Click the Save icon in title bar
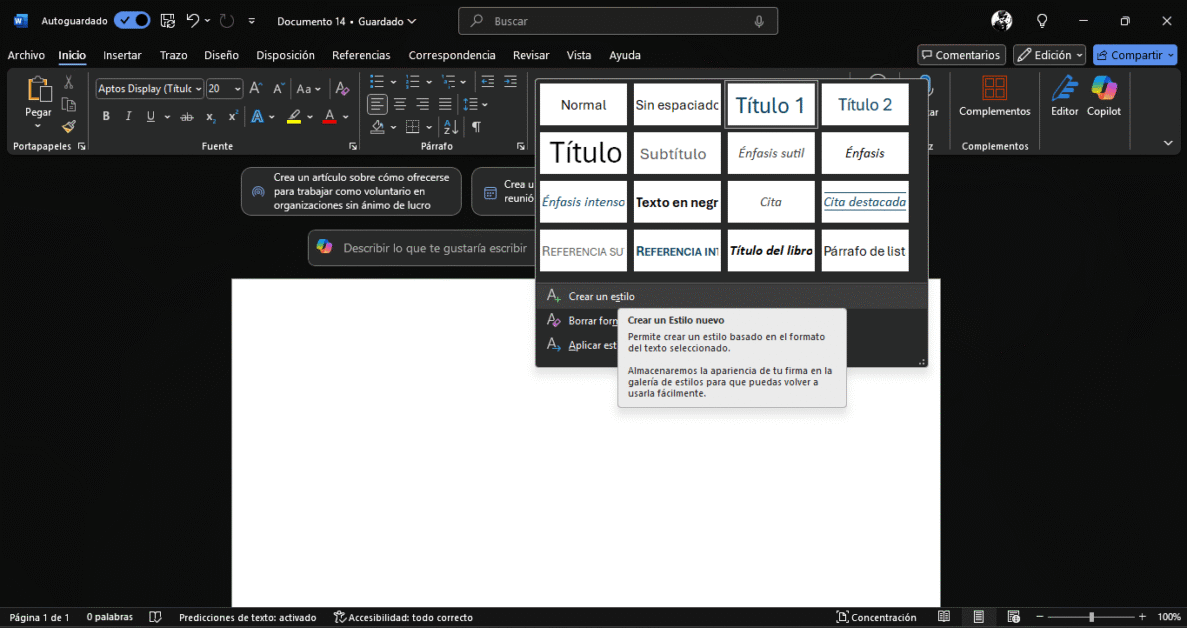This screenshot has width=1187, height=628. [168, 21]
